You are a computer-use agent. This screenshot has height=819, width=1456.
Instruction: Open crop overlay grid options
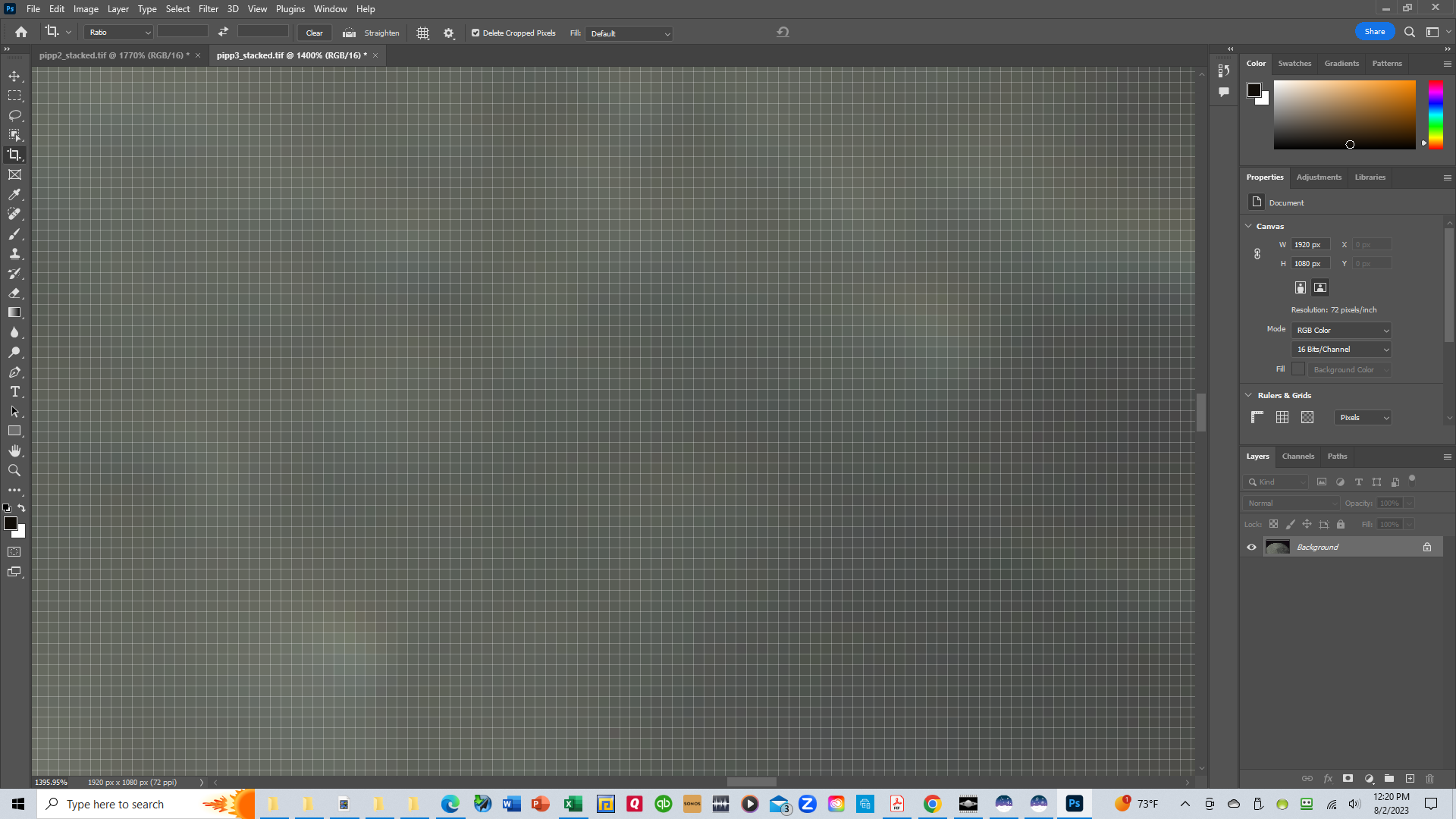pyautogui.click(x=423, y=33)
